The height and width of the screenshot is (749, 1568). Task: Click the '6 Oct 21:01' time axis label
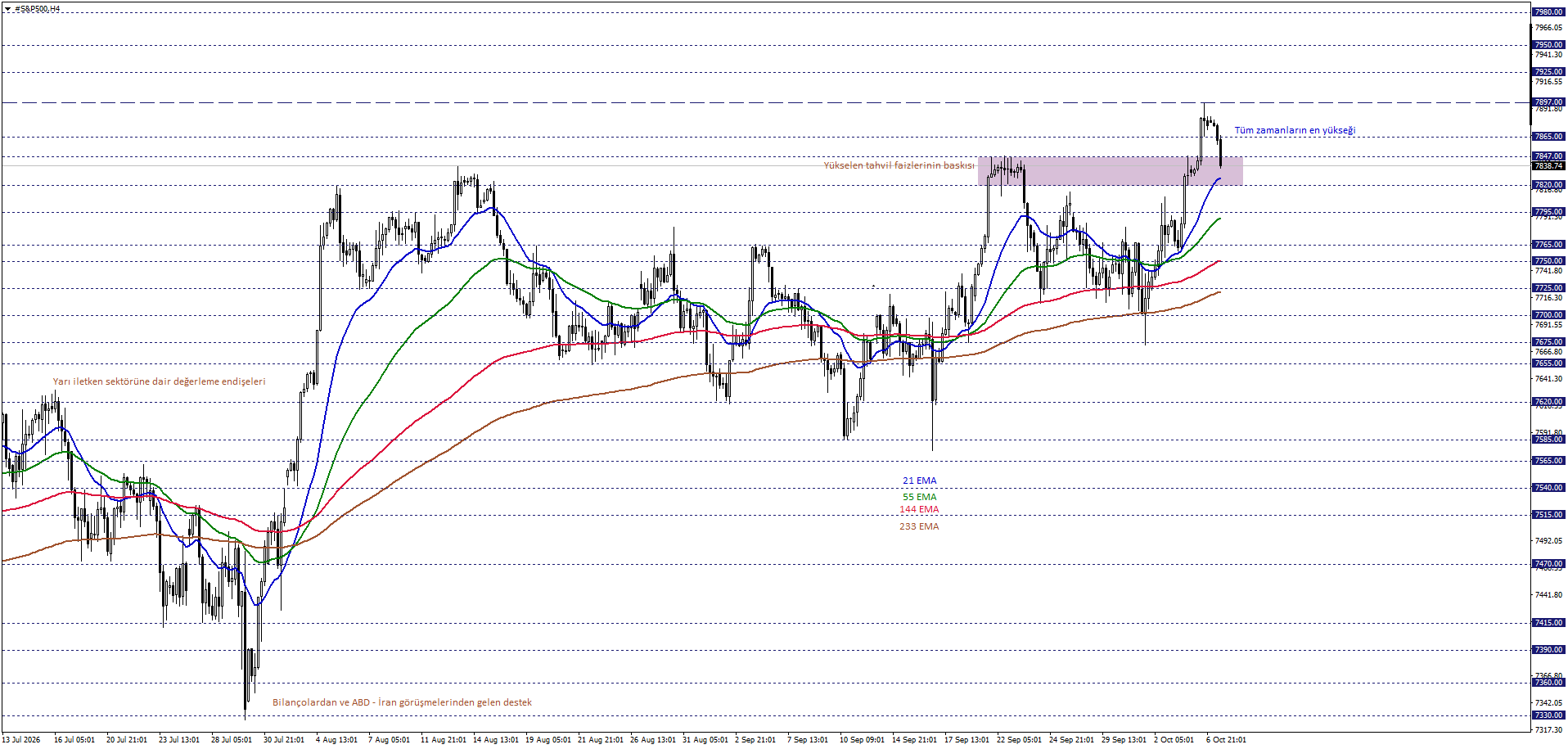pyautogui.click(x=1226, y=740)
